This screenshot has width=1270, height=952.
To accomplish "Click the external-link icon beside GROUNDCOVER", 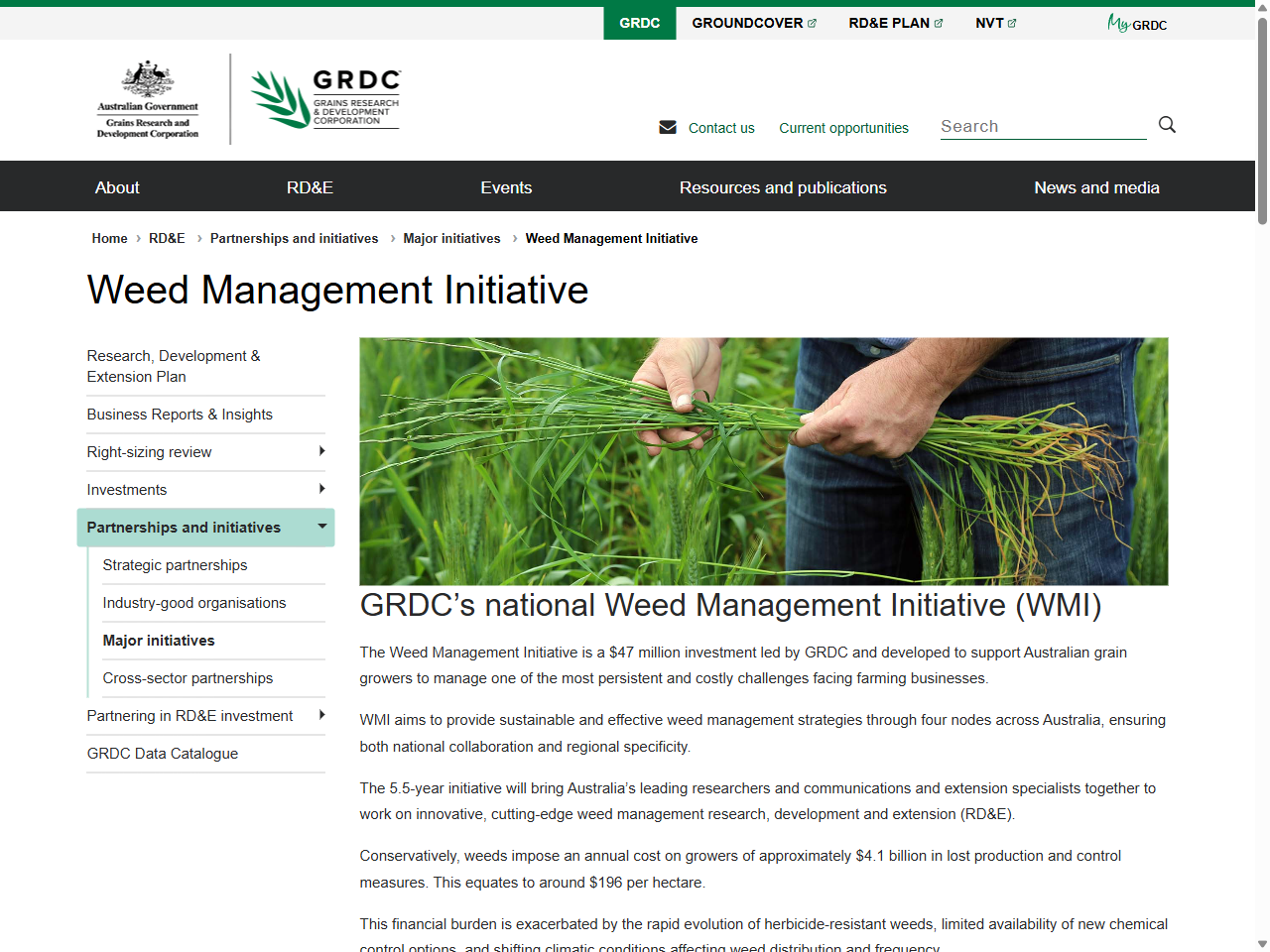I will pyautogui.click(x=812, y=22).
